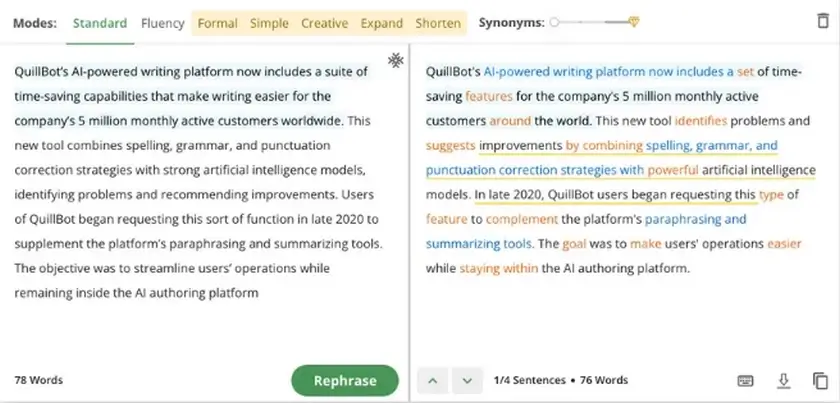Choose the Formal mode
The width and height of the screenshot is (840, 403).
218,23
